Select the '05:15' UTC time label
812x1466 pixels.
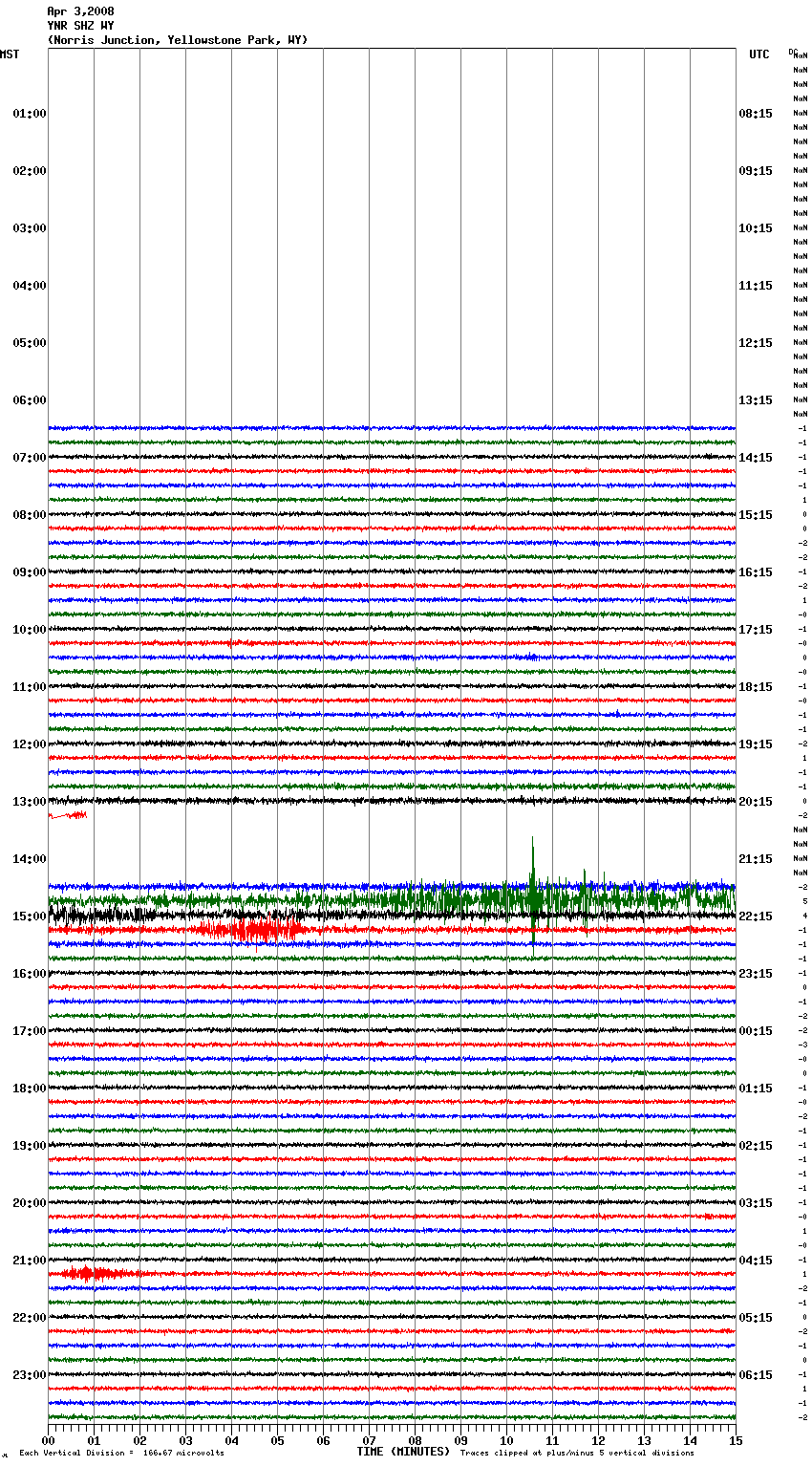pos(756,1318)
